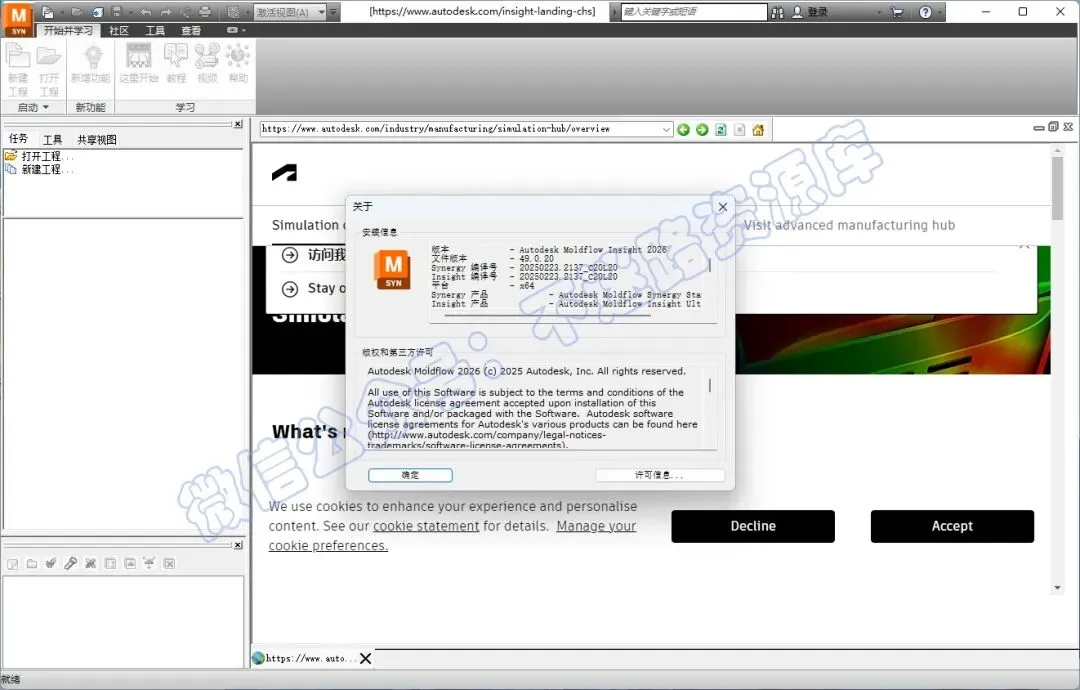Refresh the embedded browser page
The image size is (1080, 690).
pos(720,129)
